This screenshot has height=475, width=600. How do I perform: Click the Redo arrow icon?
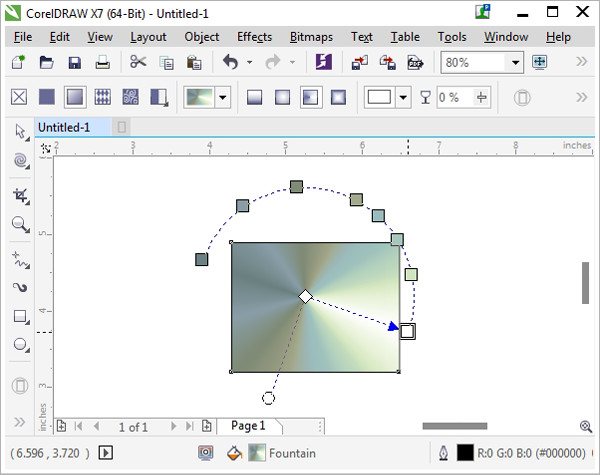[x=273, y=62]
